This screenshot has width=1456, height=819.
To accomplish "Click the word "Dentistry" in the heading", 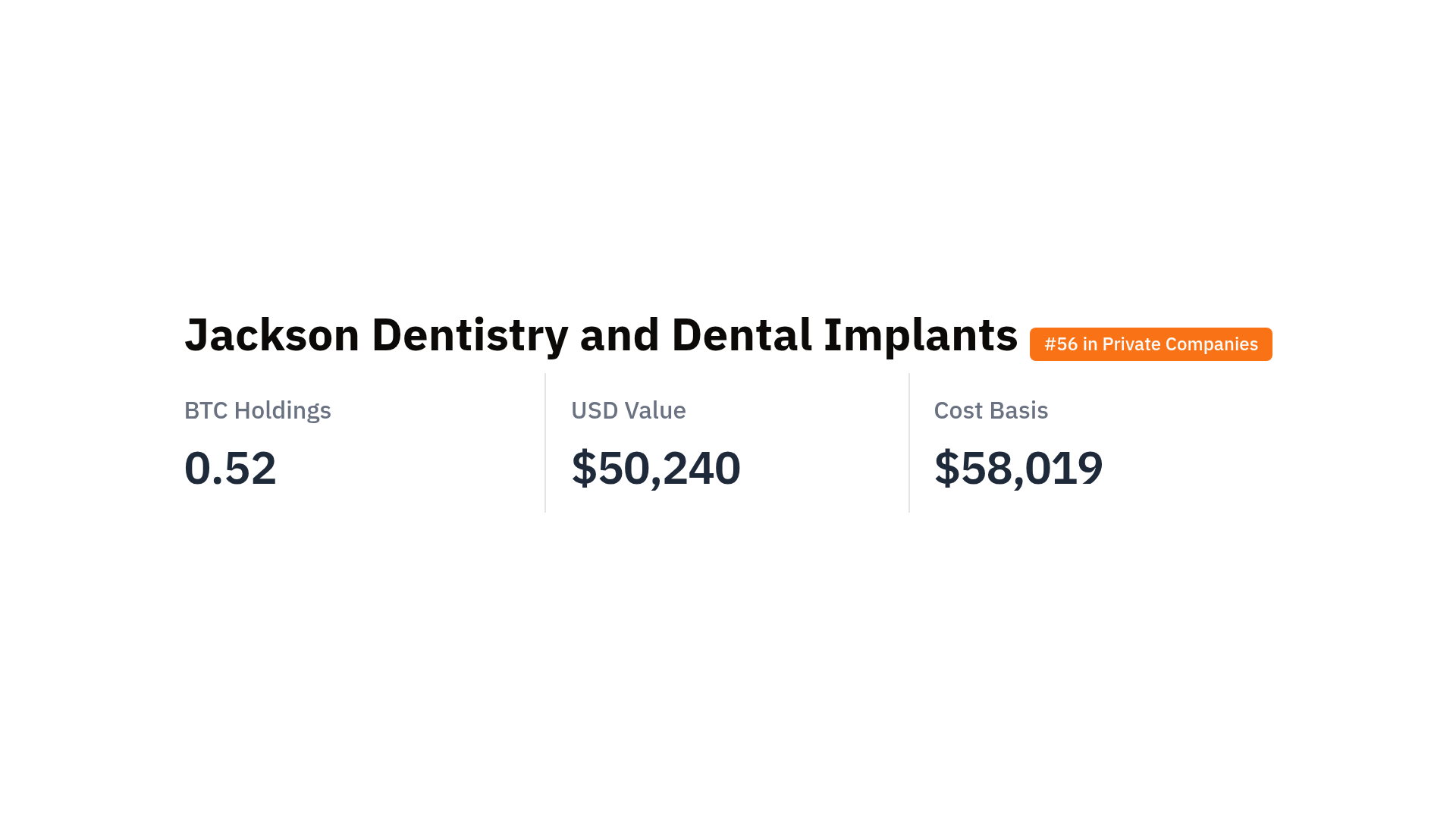I will coord(469,335).
